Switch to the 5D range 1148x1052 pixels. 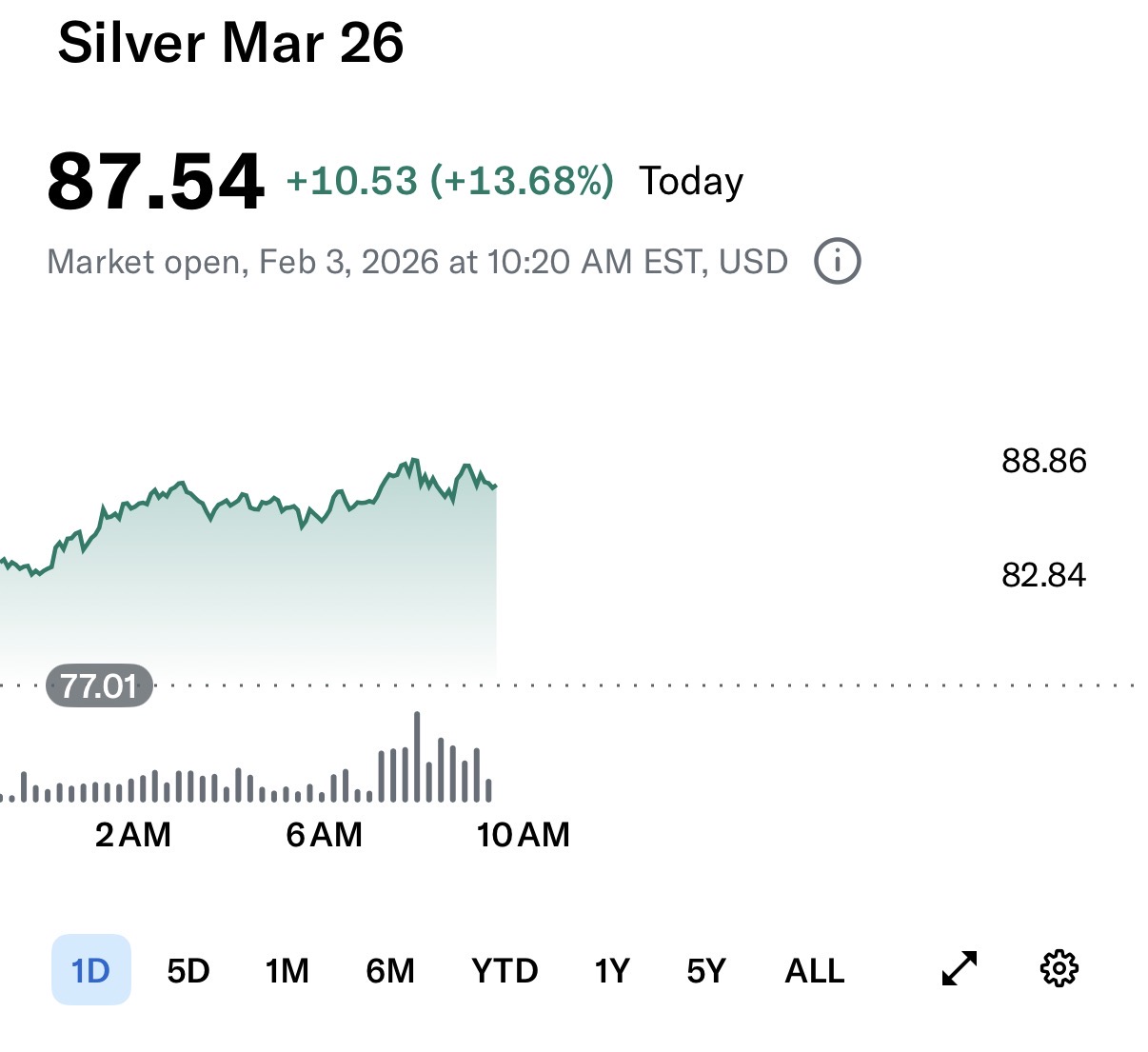click(188, 970)
